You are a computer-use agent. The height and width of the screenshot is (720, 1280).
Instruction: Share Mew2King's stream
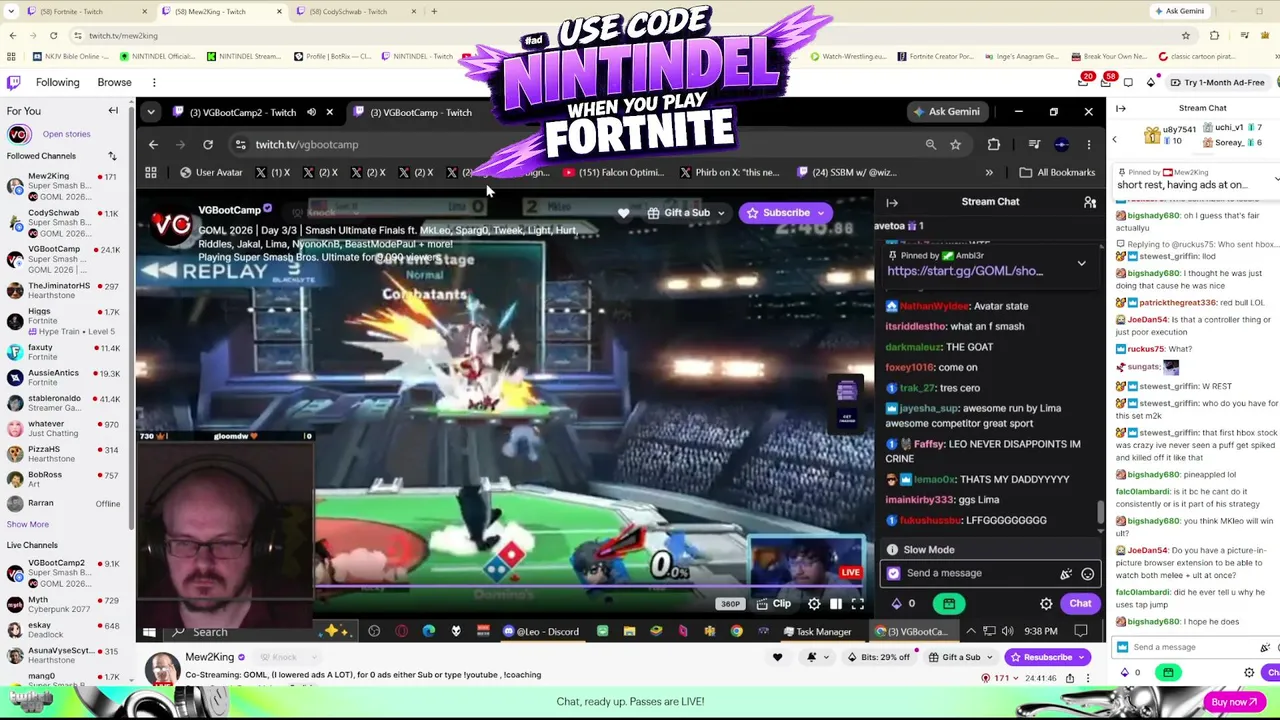click(x=1069, y=678)
